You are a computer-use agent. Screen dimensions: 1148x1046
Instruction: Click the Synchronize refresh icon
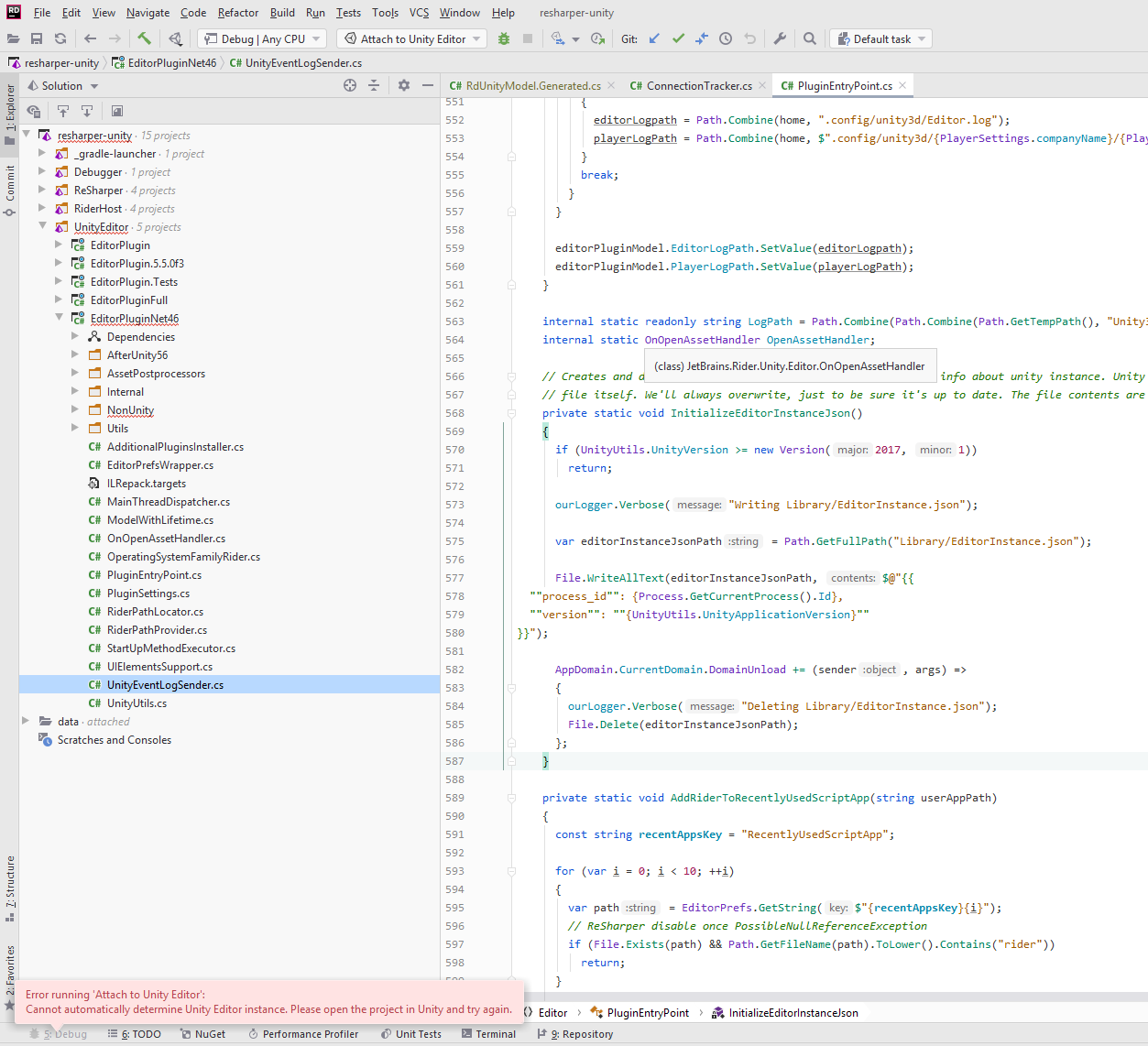[x=60, y=38]
